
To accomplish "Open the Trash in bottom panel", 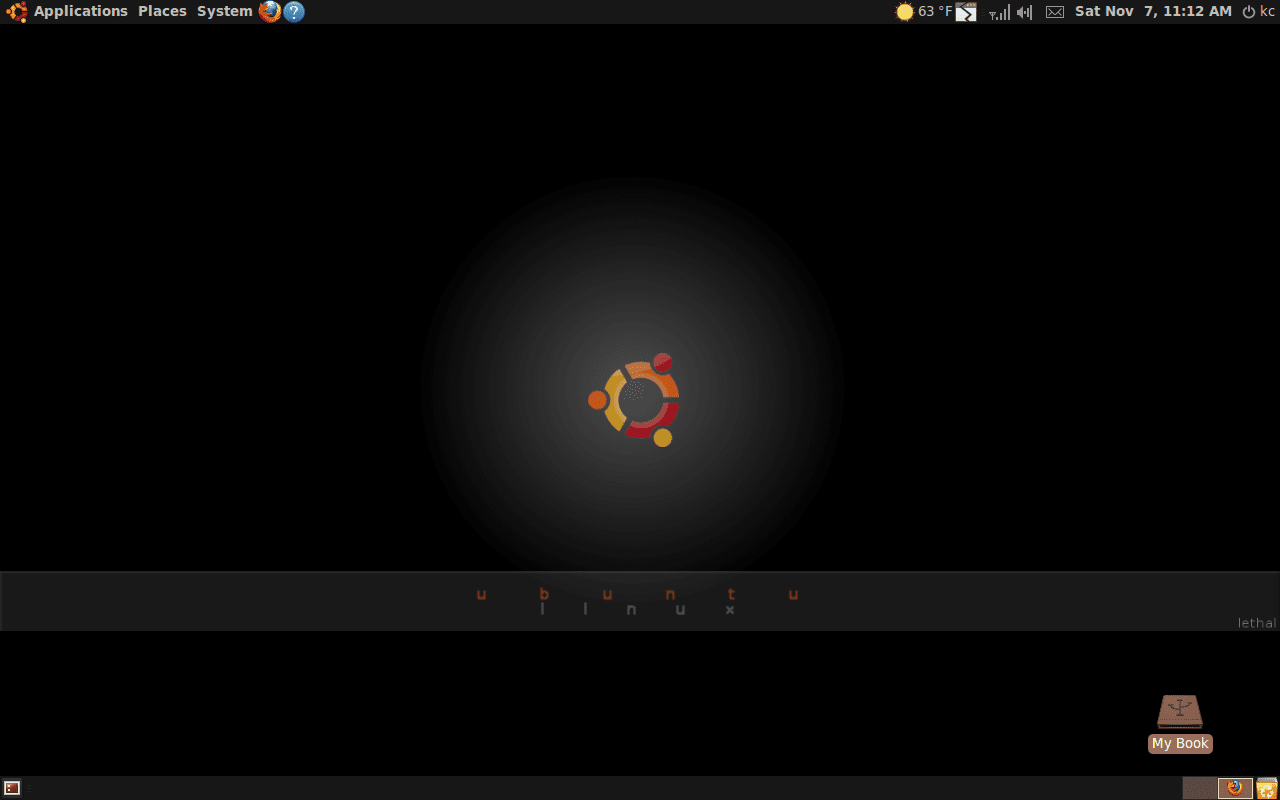I will 1267,788.
